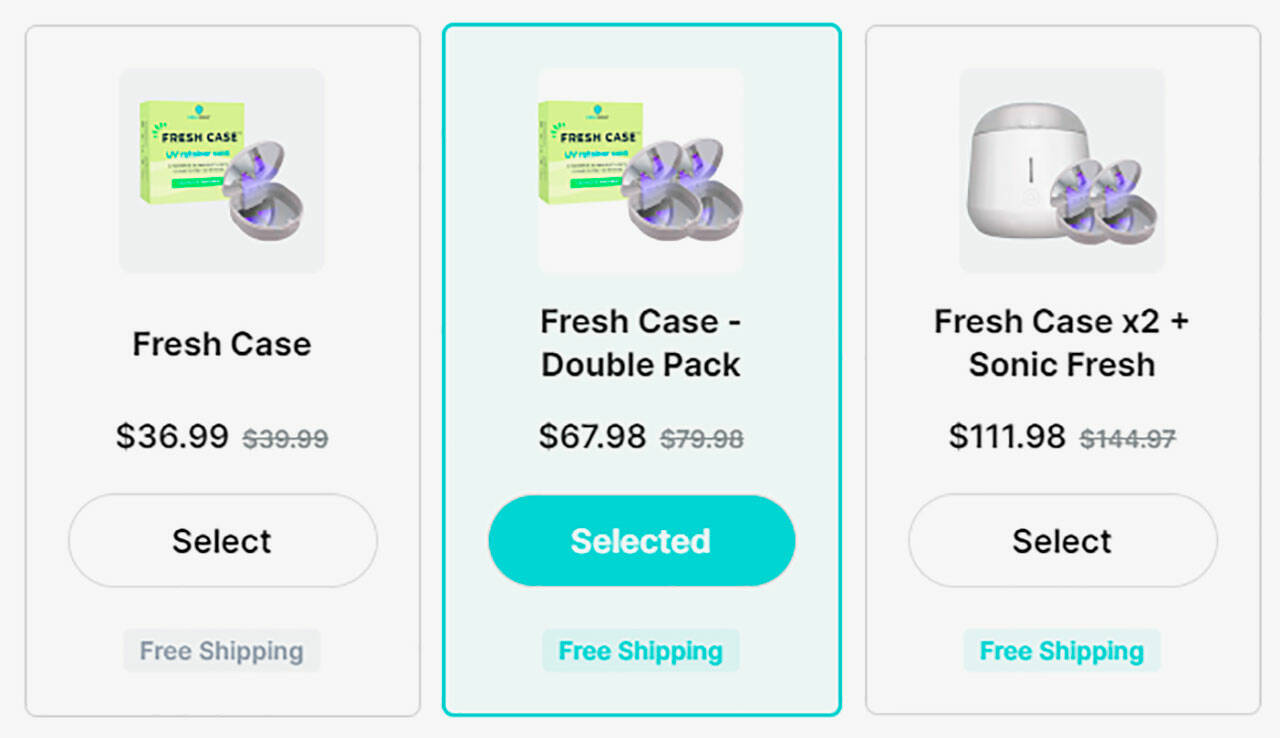Image resolution: width=1280 pixels, height=738 pixels.
Task: Click the Double Pack product image
Action: (640, 170)
